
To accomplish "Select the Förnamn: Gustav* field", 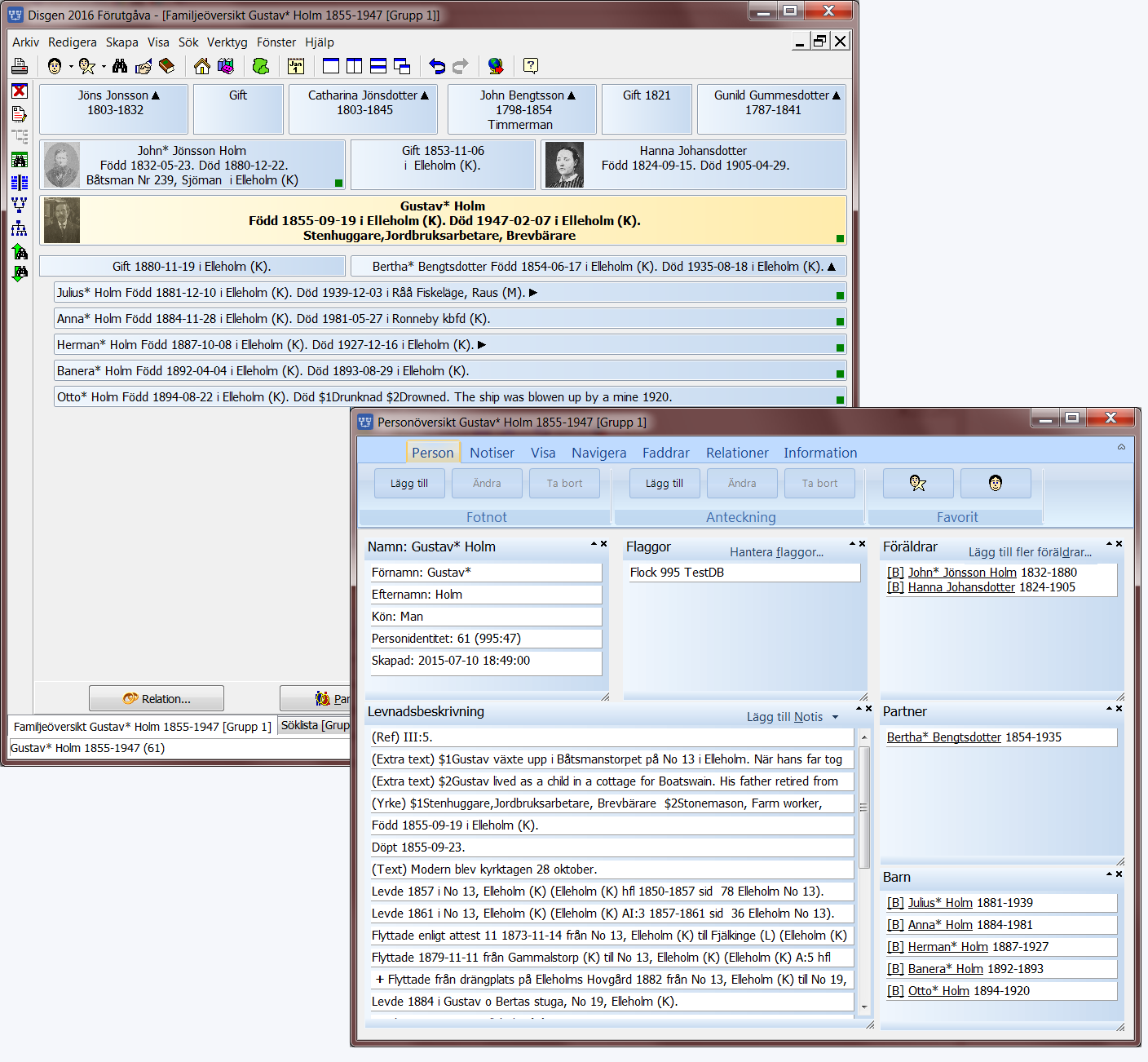I will (x=486, y=573).
